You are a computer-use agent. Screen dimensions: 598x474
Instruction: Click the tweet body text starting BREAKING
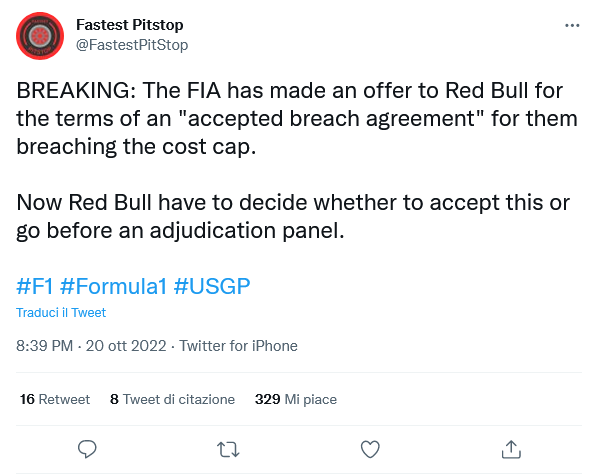(x=297, y=119)
